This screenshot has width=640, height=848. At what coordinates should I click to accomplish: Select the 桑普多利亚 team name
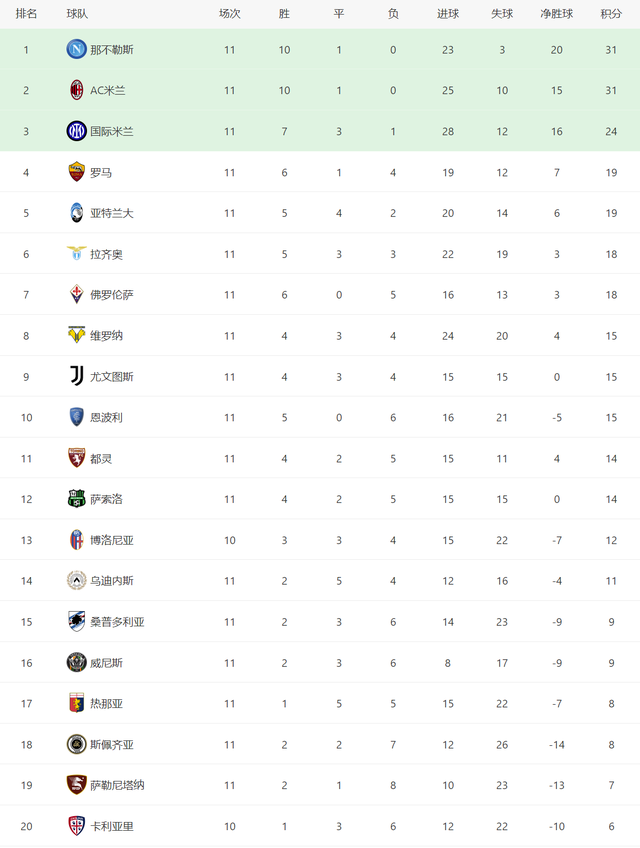(x=117, y=622)
